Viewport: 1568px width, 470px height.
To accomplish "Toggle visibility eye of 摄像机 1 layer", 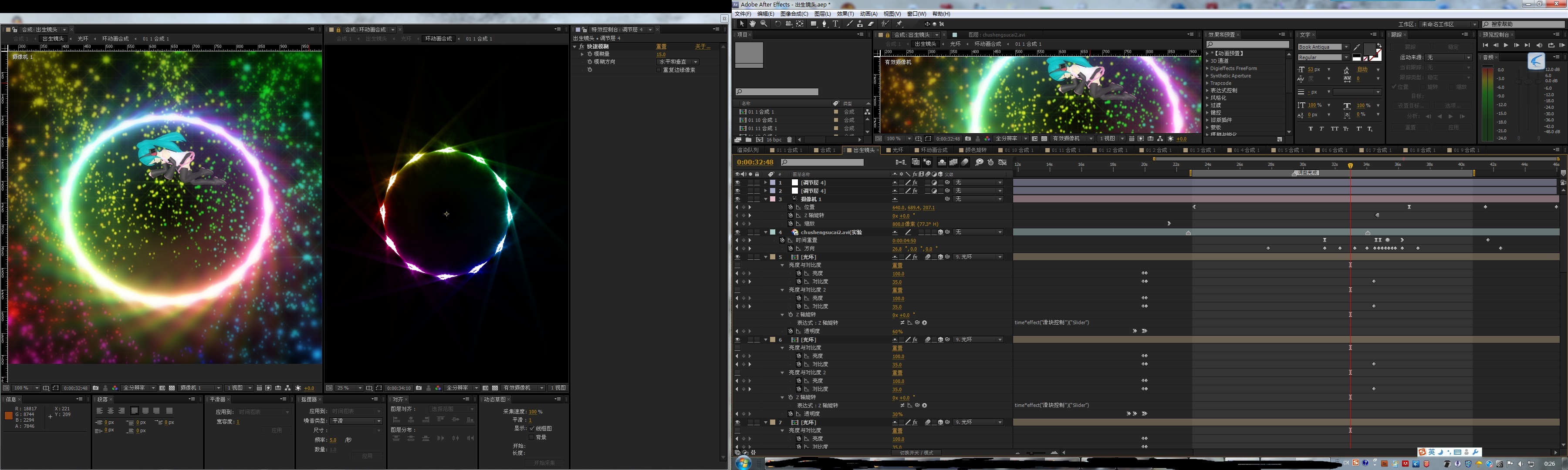I will [x=737, y=199].
